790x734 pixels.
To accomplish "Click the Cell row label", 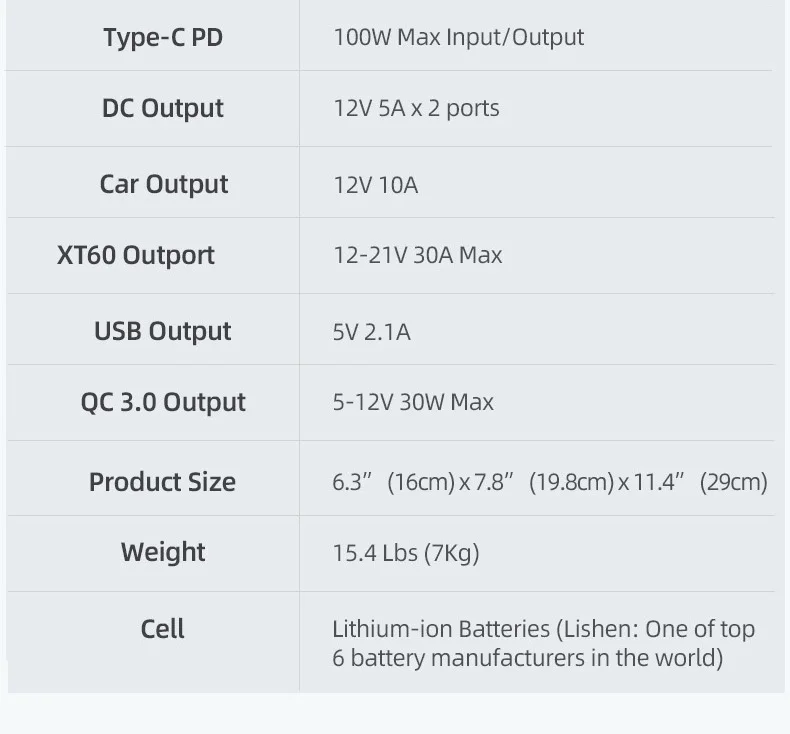I will point(162,629).
